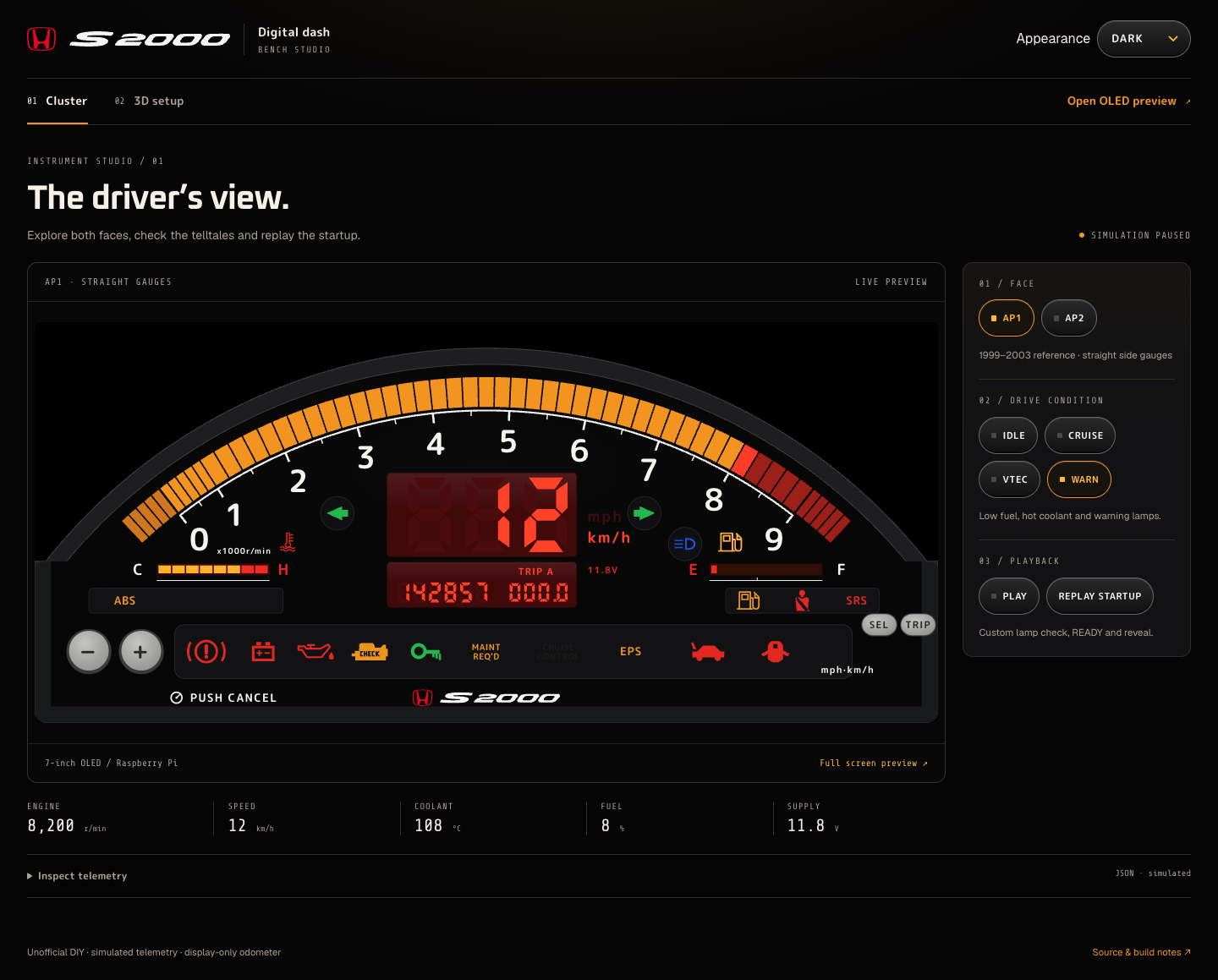Expand the Inspect telemetry section
The width and height of the screenshot is (1218, 980).
point(77,876)
